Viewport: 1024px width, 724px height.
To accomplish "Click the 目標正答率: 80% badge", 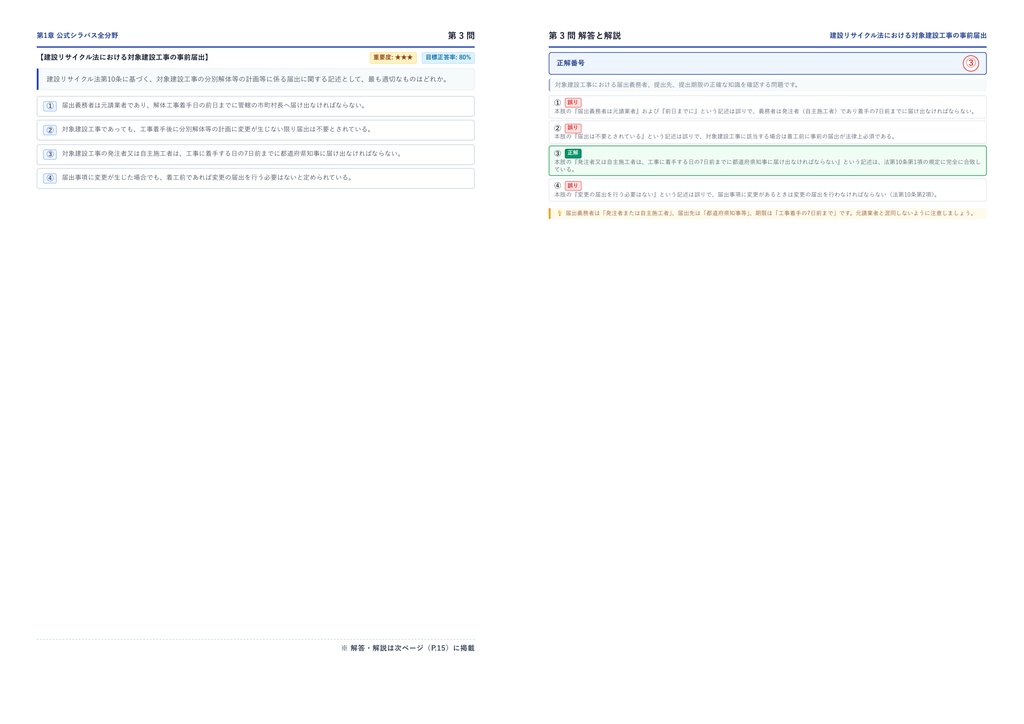I will coord(448,57).
